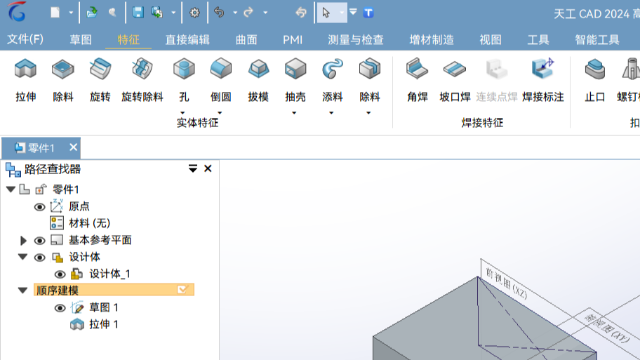
Task: Select the 草图 1 tree item label
Action: pyautogui.click(x=104, y=307)
